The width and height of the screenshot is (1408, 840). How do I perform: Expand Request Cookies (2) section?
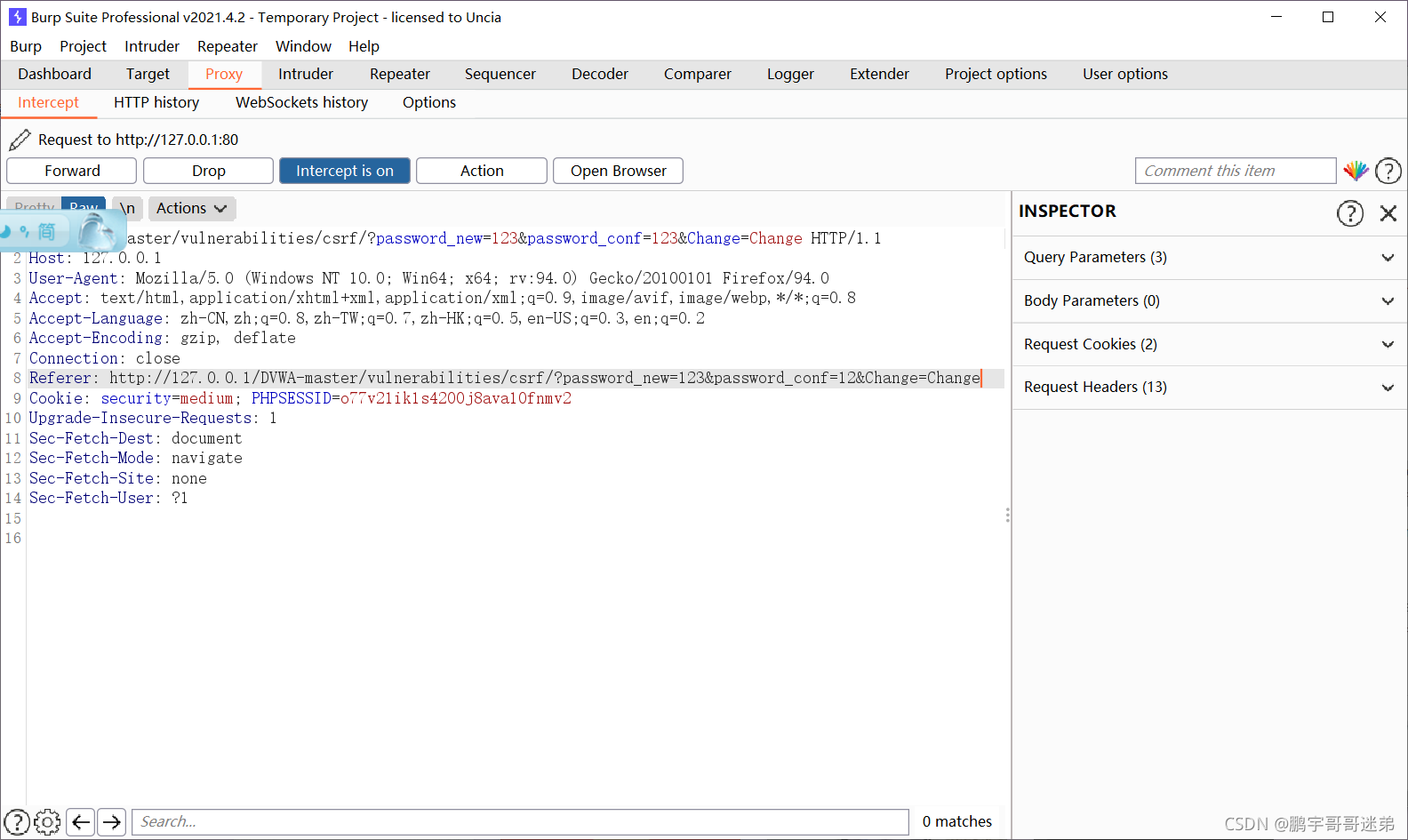tap(1209, 344)
